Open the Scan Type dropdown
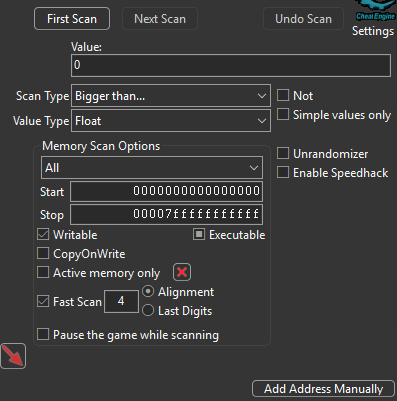 pyautogui.click(x=171, y=96)
